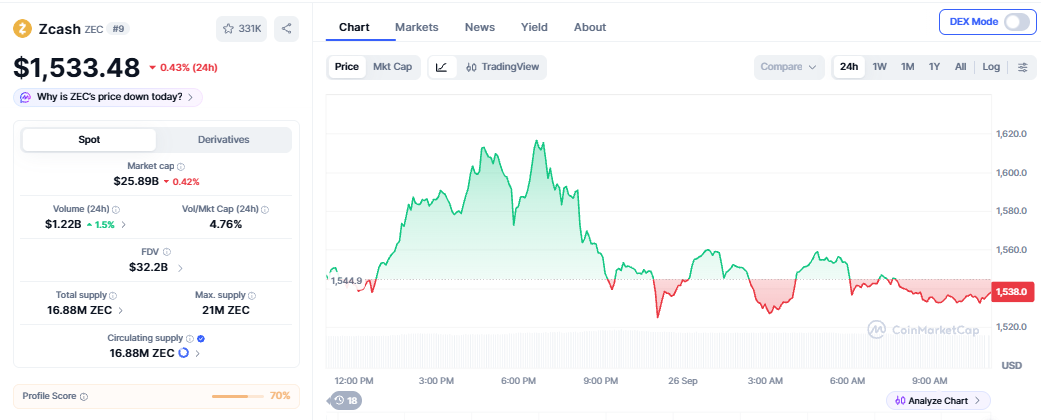The image size is (1041, 420).
Task: Select 1Y time range
Action: (935, 67)
